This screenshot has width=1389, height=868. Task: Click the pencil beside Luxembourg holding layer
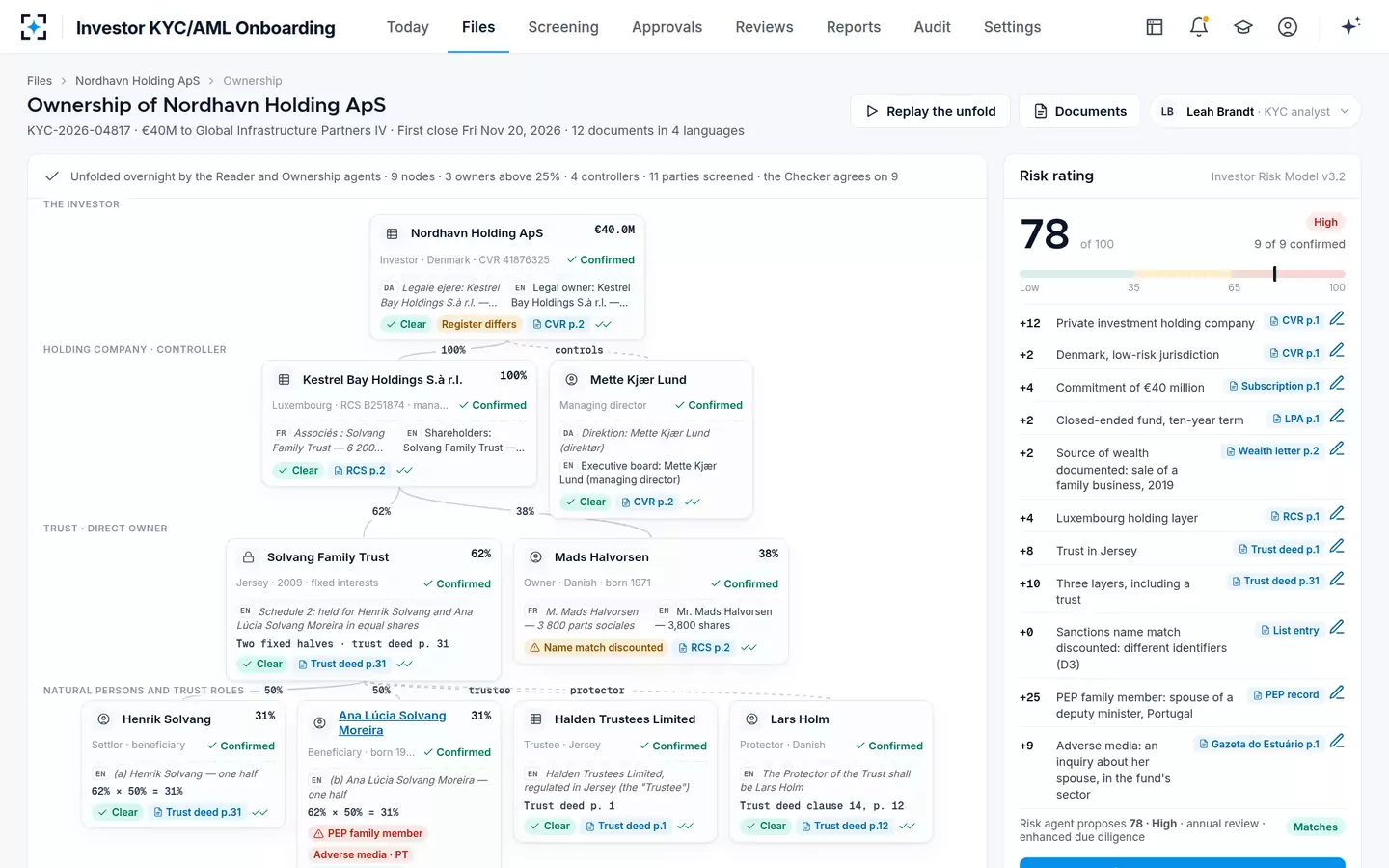[1337, 514]
